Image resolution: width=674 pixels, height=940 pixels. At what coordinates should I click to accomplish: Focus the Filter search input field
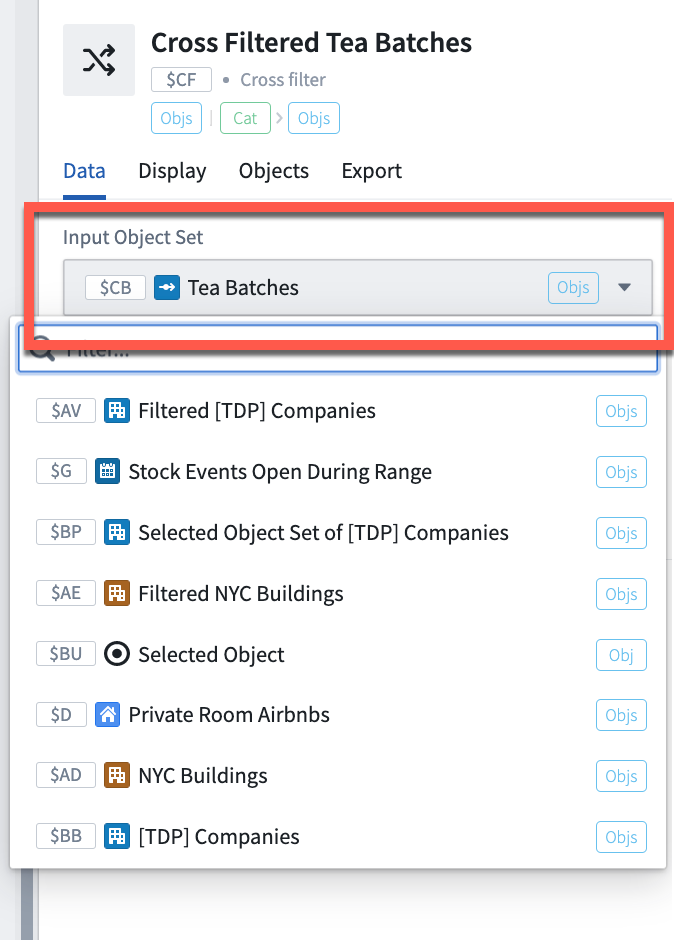338,349
